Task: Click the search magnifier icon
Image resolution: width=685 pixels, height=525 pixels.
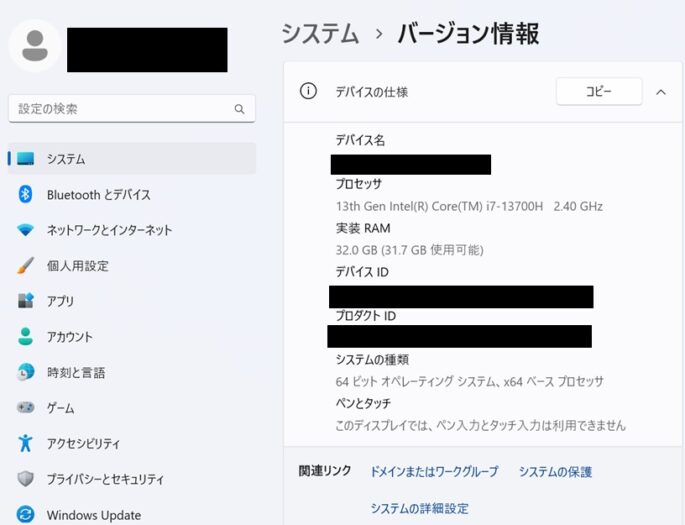Action: tap(239, 109)
